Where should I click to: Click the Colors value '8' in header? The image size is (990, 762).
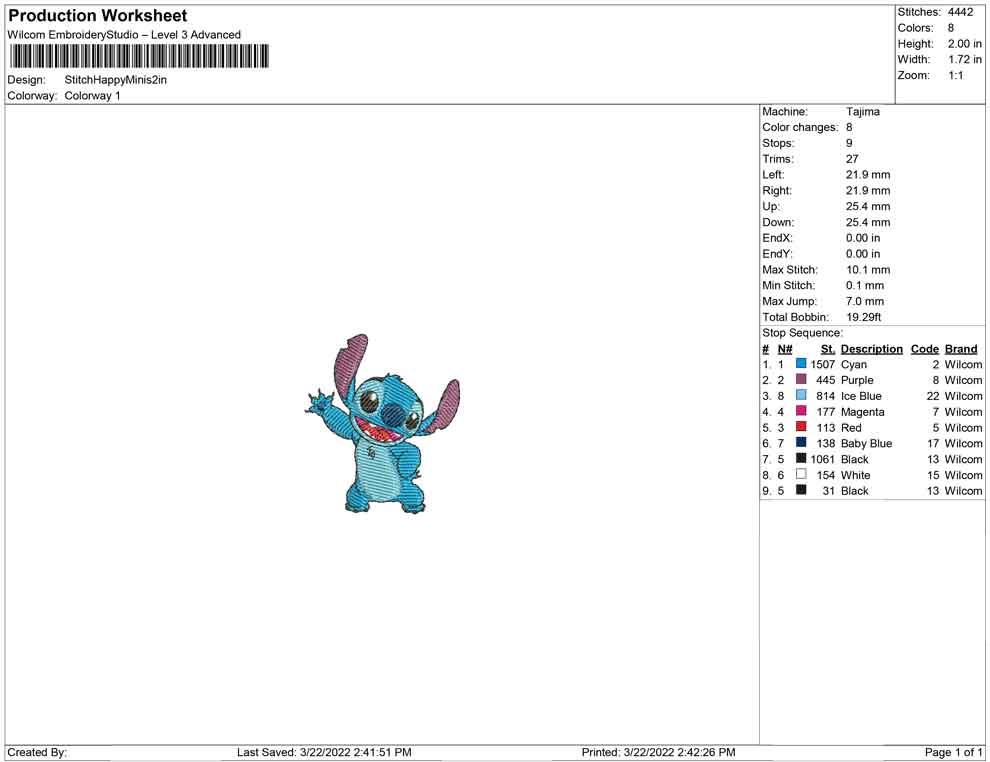click(951, 28)
